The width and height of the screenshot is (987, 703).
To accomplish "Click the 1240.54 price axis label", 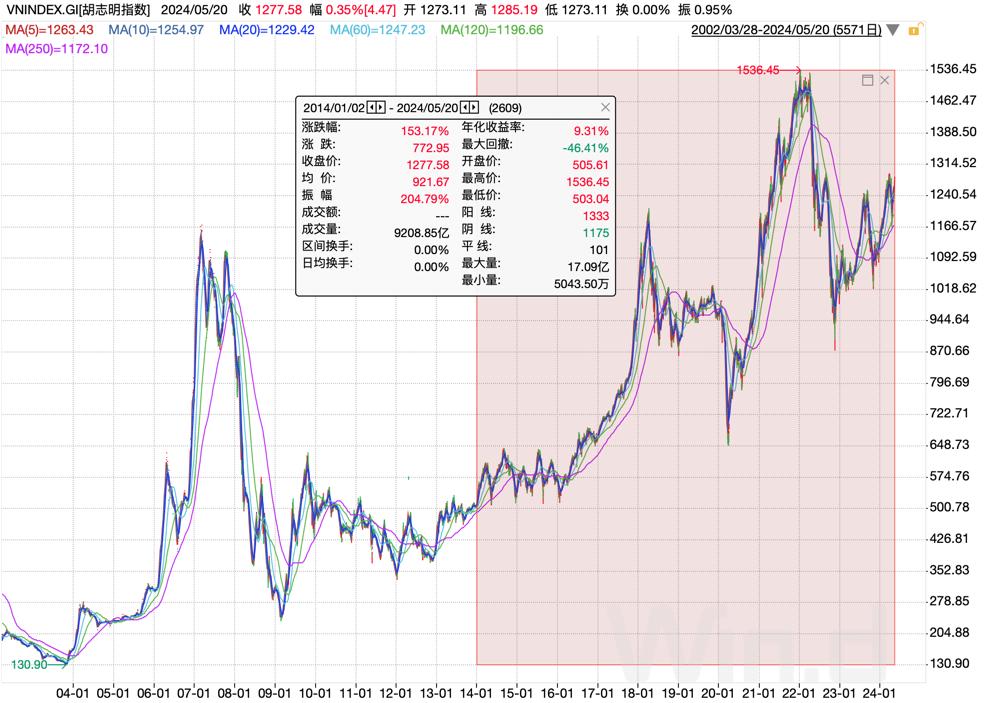I will (954, 194).
